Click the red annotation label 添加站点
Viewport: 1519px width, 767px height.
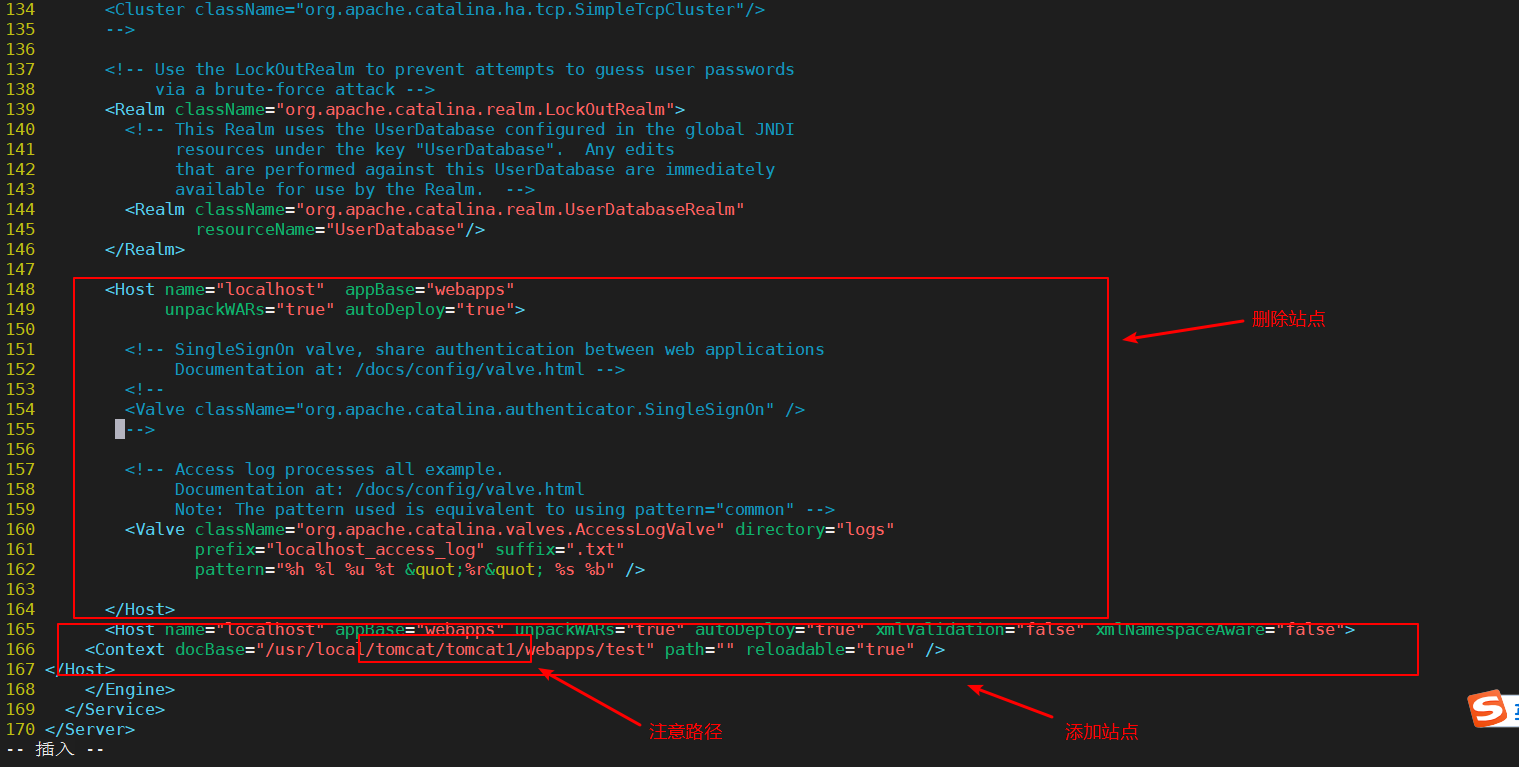point(1101,732)
